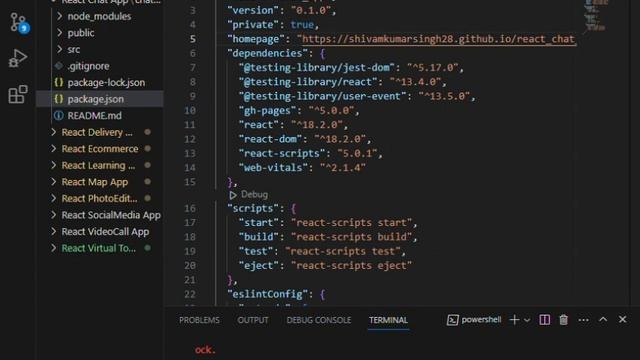This screenshot has width=640, height=360.
Task: Create a new terminal with plus icon
Action: 514,320
